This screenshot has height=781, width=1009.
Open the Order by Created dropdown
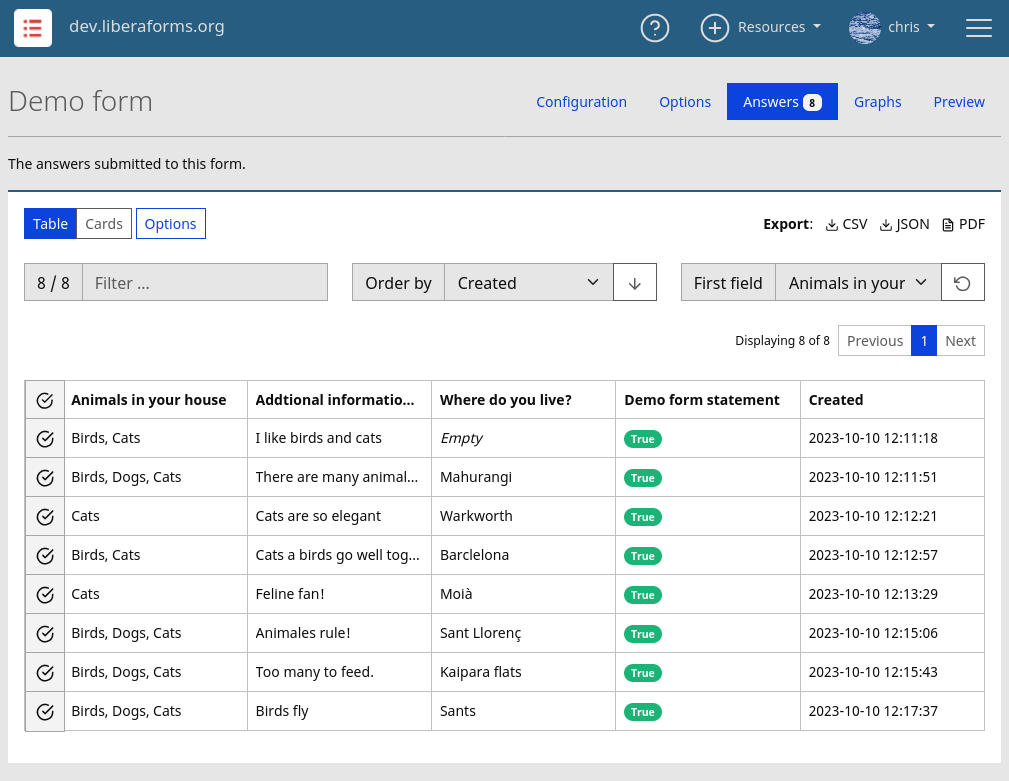528,282
